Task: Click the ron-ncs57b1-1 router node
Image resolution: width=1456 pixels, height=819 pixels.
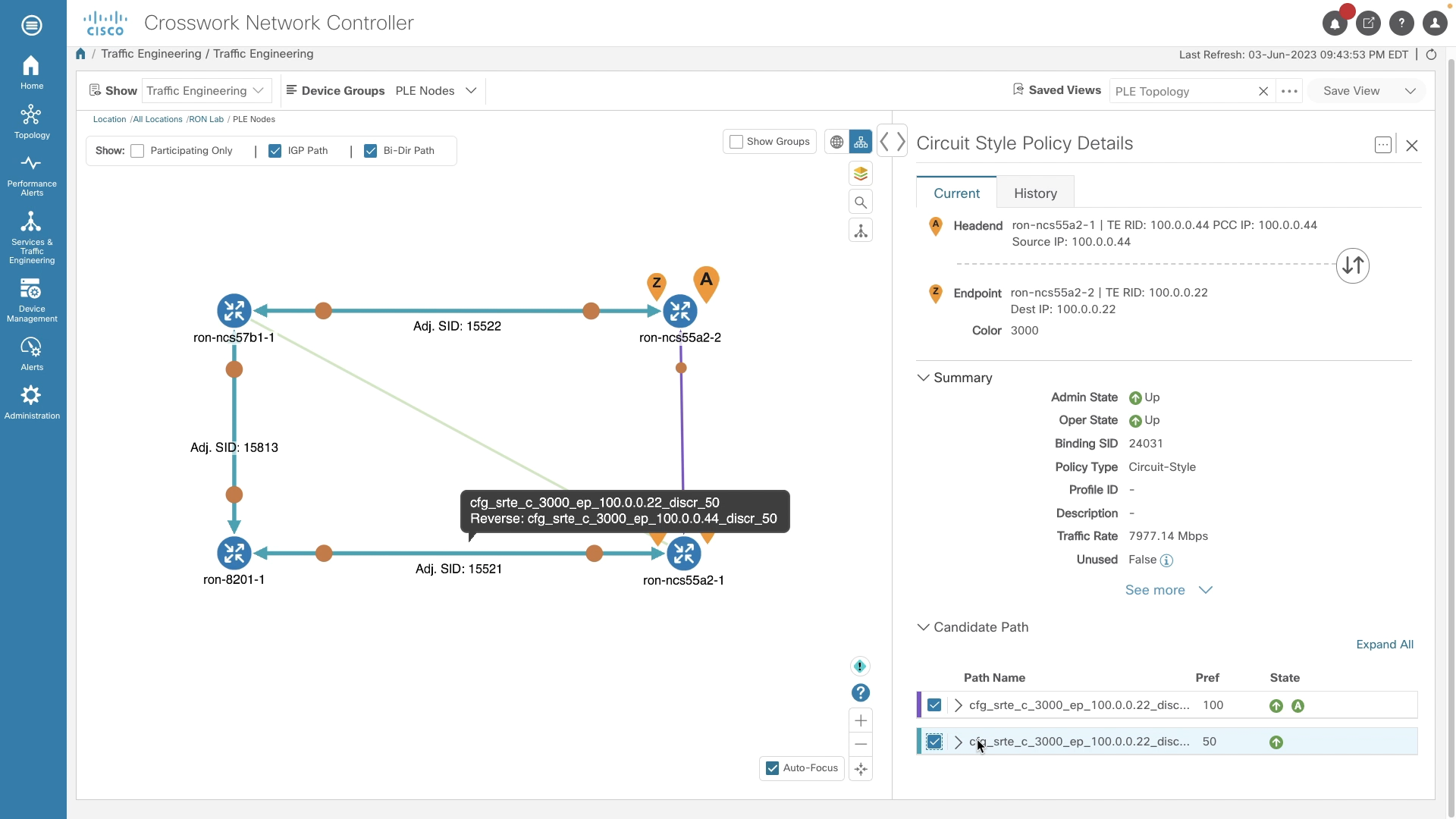Action: [234, 311]
